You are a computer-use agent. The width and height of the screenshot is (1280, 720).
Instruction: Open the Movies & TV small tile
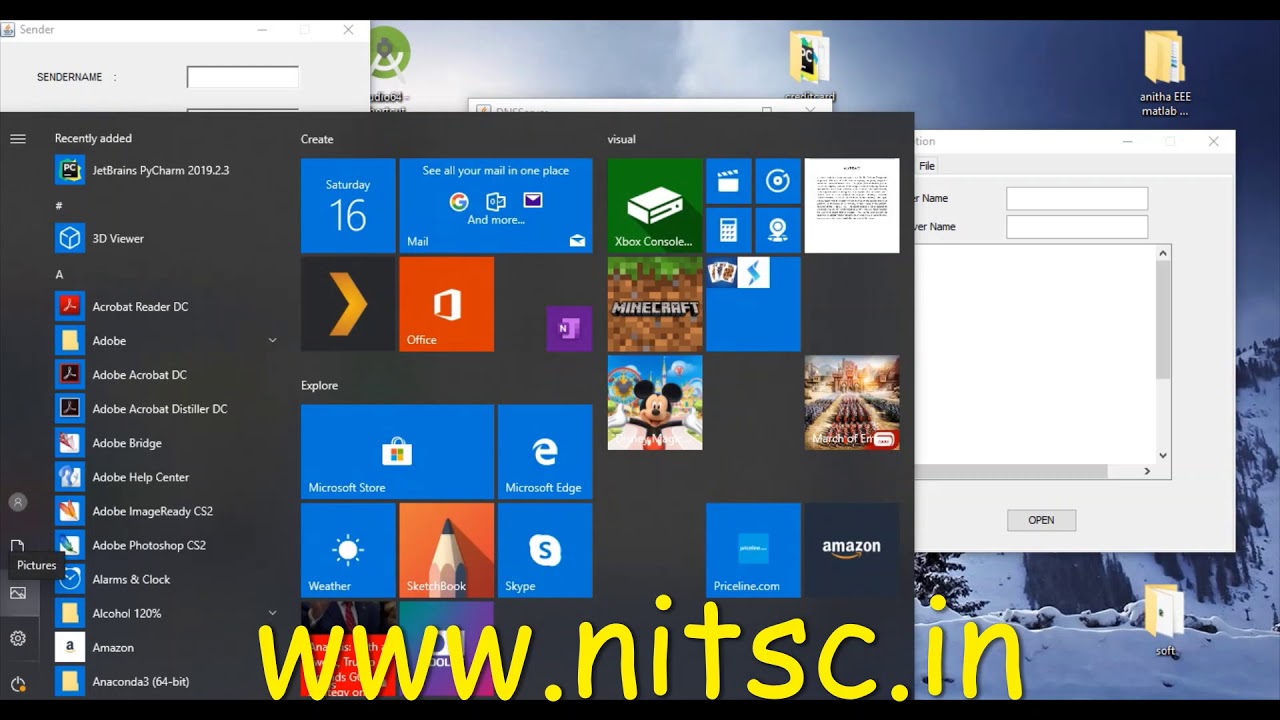(728, 181)
